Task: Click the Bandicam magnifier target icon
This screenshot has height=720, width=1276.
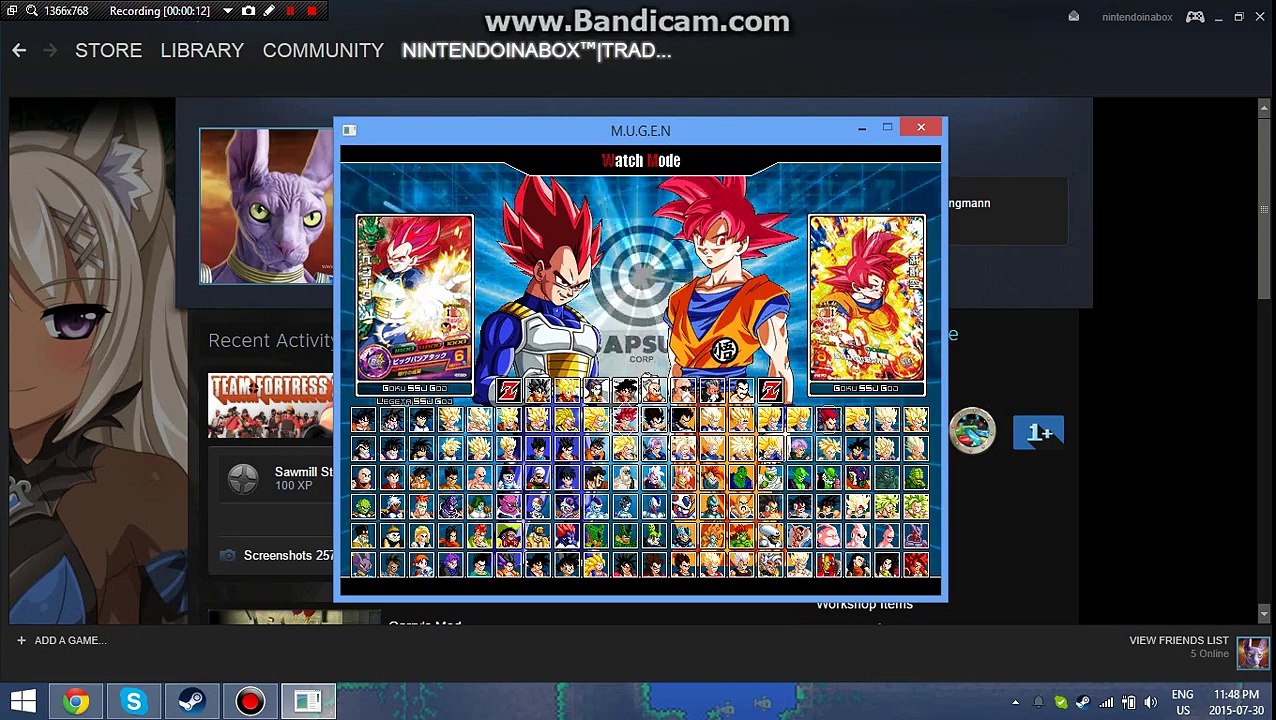Action: (31, 11)
